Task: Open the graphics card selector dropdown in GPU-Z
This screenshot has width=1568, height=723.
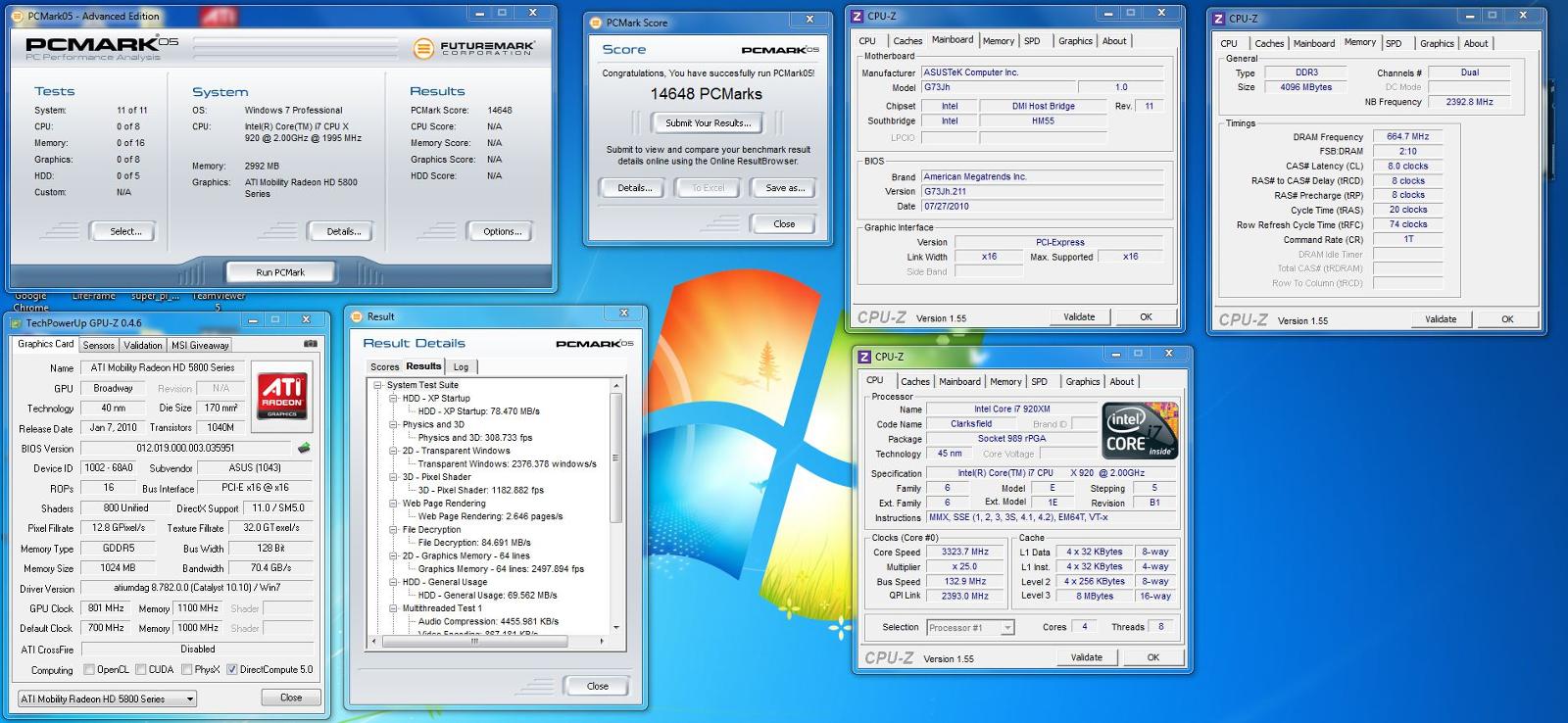Action: click(108, 699)
